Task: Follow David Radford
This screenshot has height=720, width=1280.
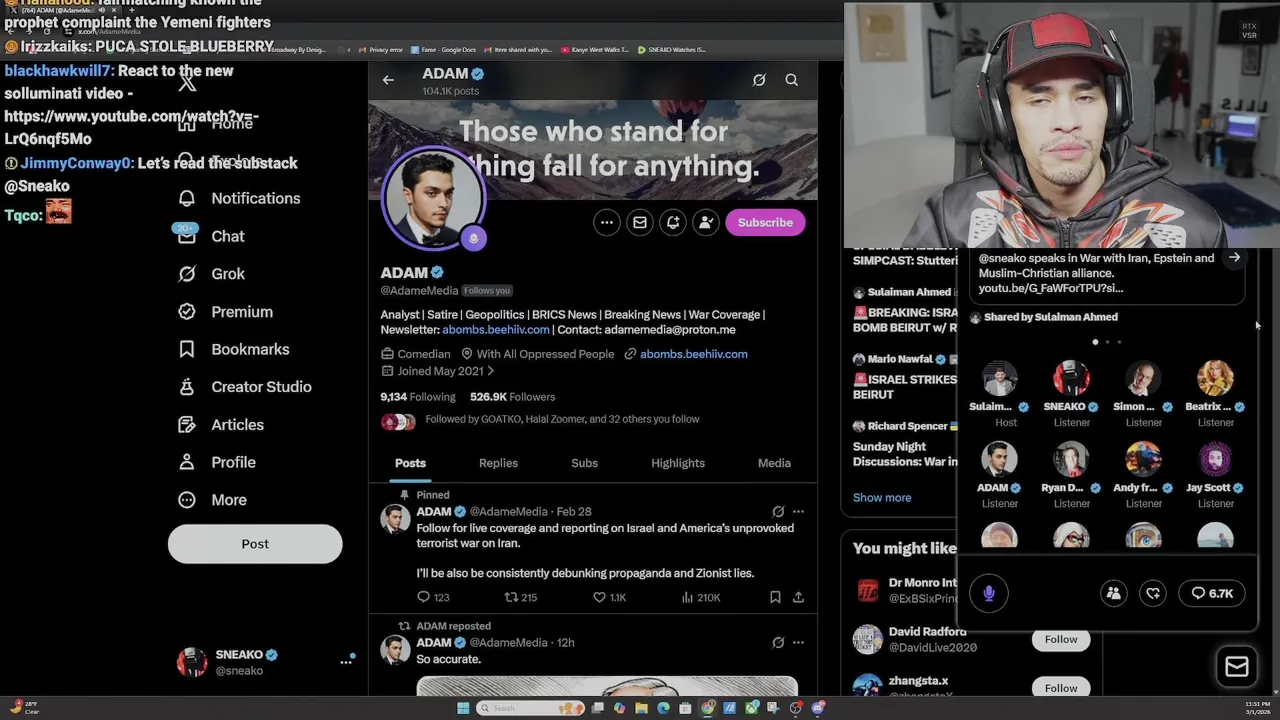Action: coord(1061,639)
